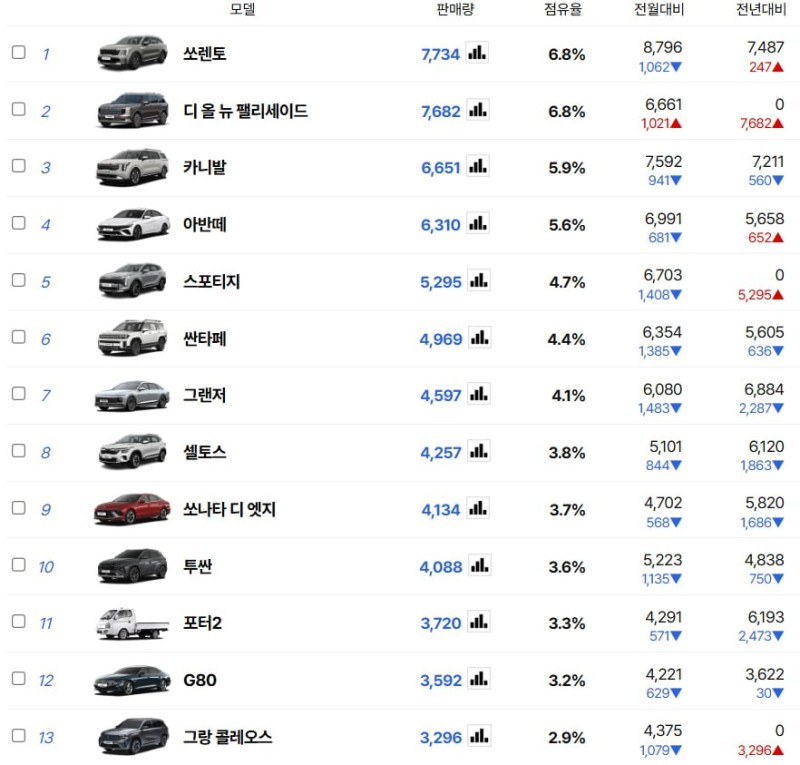
Task: Click the 점유율 column header
Action: 563,10
